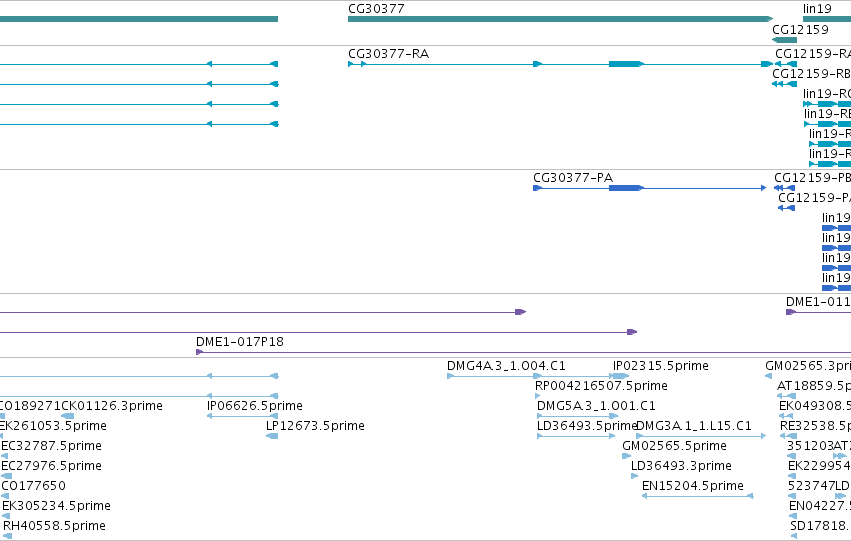Click the arrowhead ending the first purple clone line
The width and height of the screenshot is (851, 541).
tap(520, 312)
